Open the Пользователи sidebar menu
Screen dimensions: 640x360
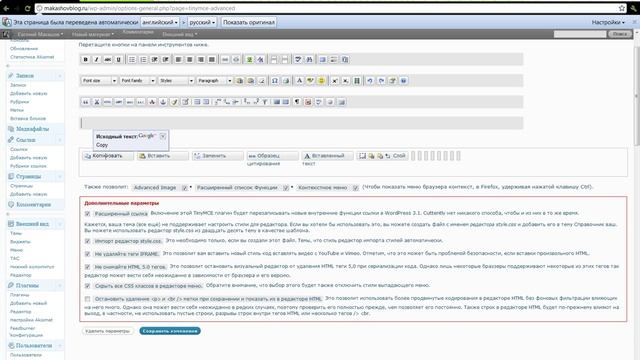pos(33,346)
